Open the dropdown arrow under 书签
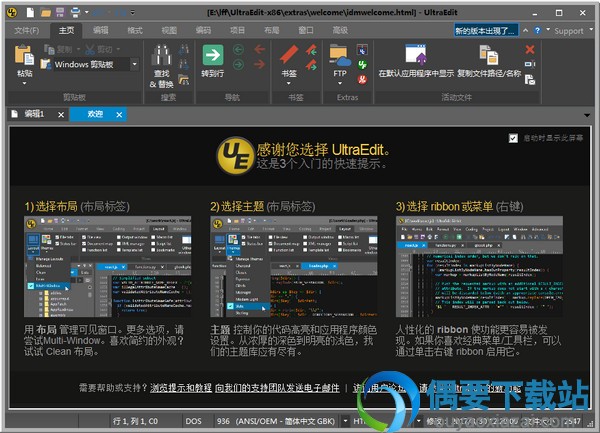 click(289, 83)
